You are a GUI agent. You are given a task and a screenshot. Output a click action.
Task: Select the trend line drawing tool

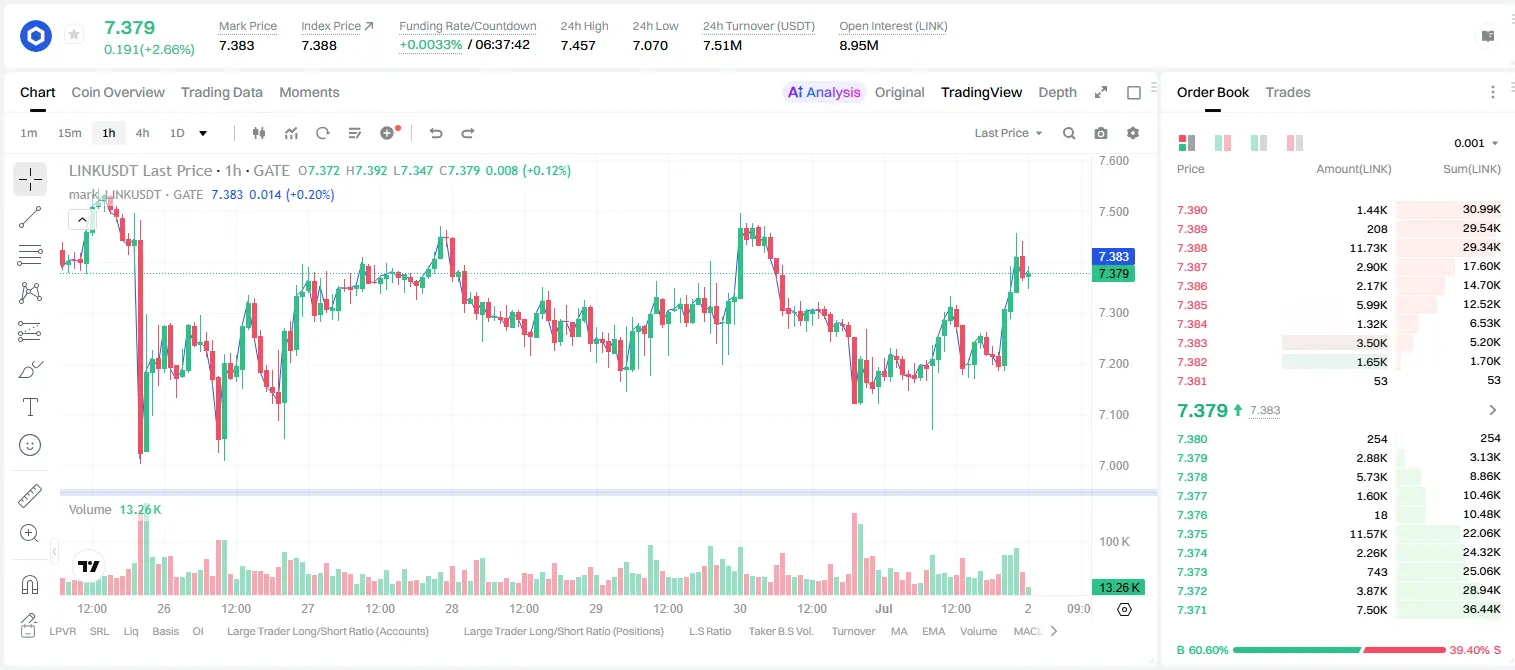(30, 217)
